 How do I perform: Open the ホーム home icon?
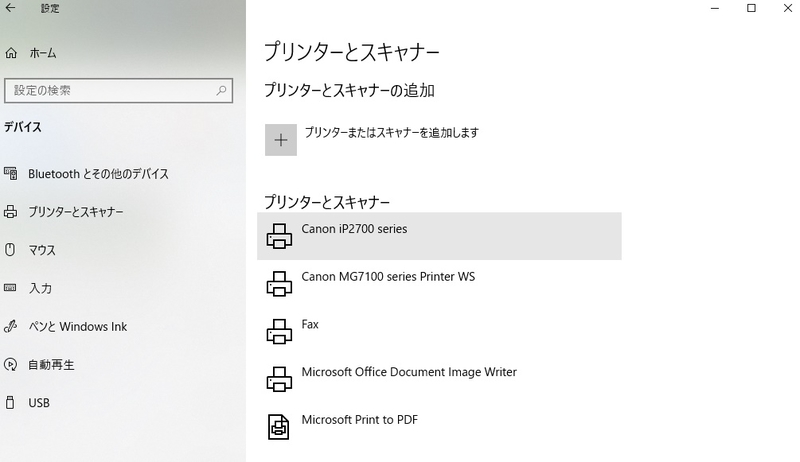coord(11,53)
